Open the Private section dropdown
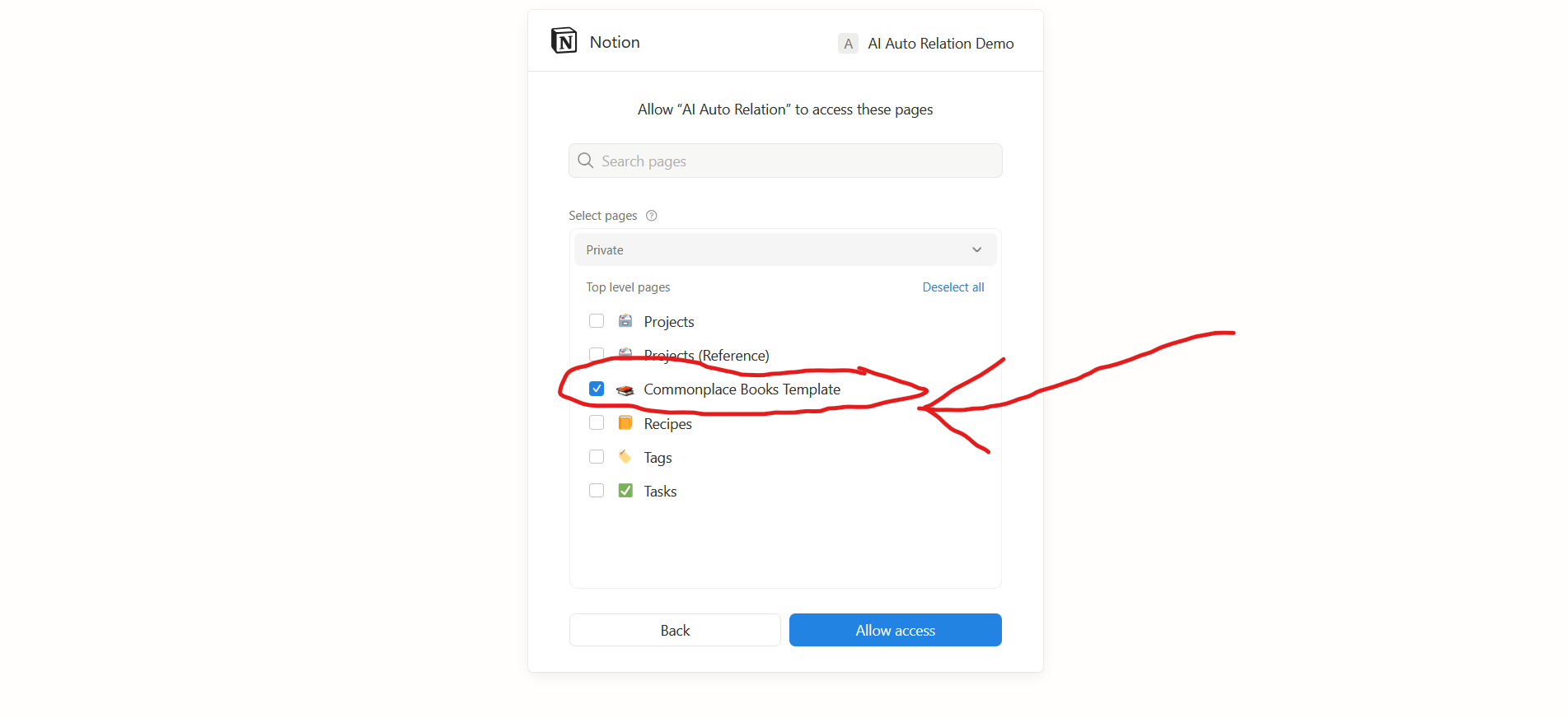 (x=785, y=249)
